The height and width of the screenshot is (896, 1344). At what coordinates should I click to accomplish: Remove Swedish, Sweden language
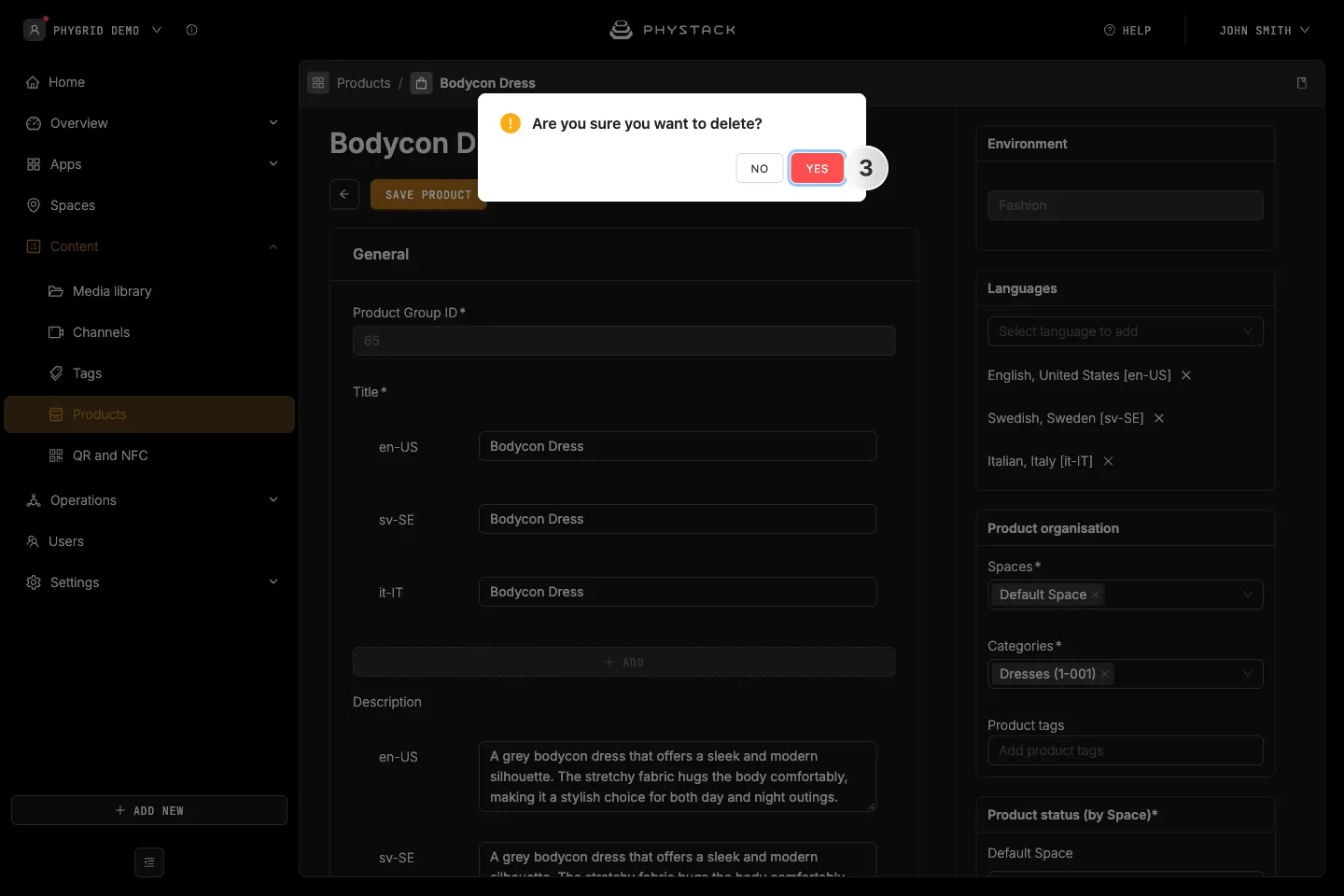click(1159, 418)
